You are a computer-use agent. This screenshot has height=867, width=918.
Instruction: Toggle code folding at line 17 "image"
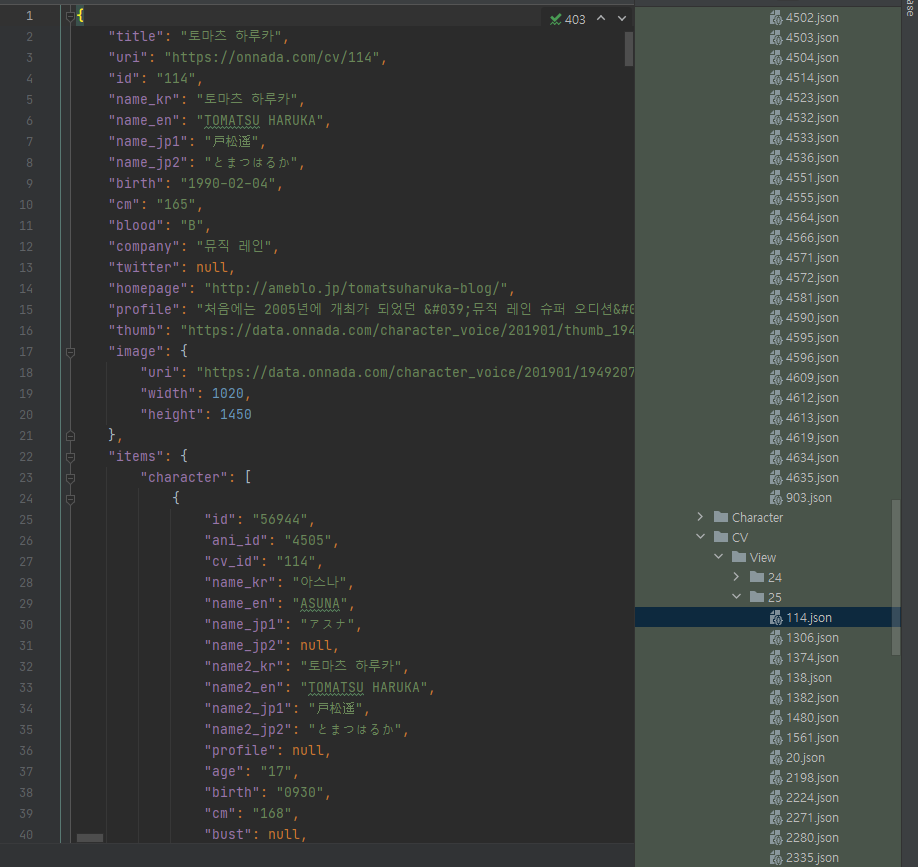point(70,352)
